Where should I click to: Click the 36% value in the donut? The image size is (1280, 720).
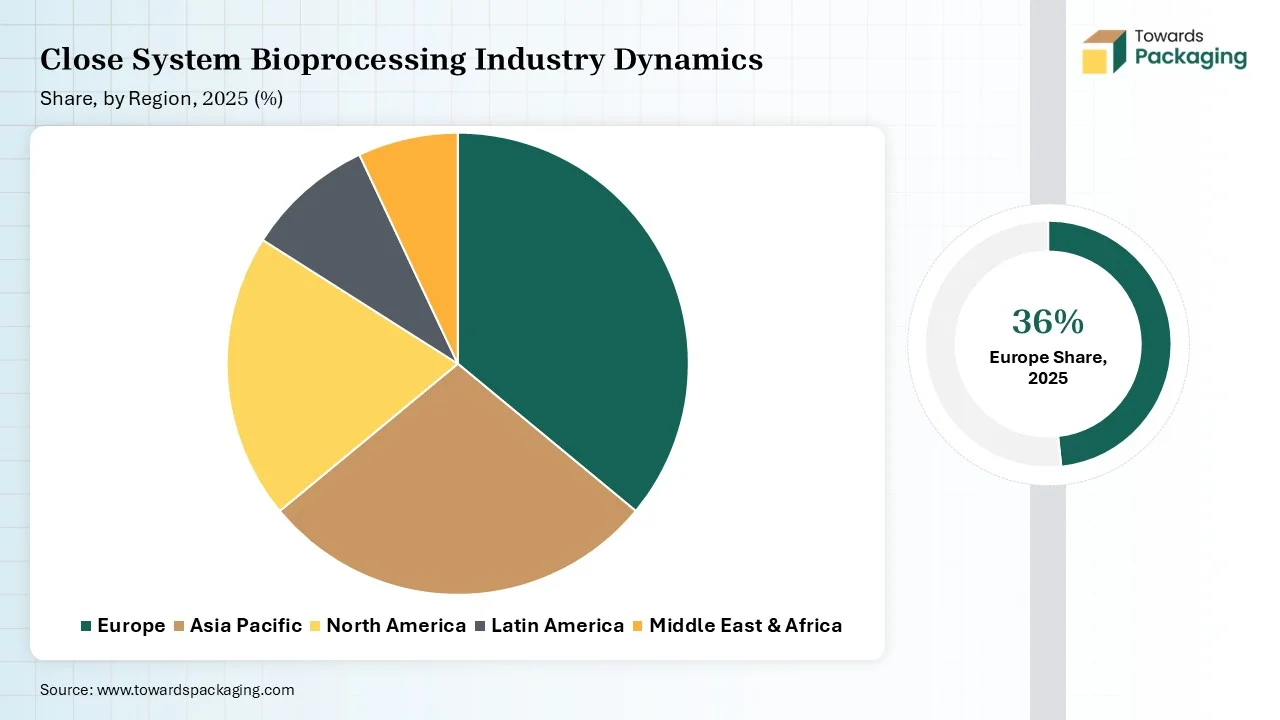(x=1047, y=321)
